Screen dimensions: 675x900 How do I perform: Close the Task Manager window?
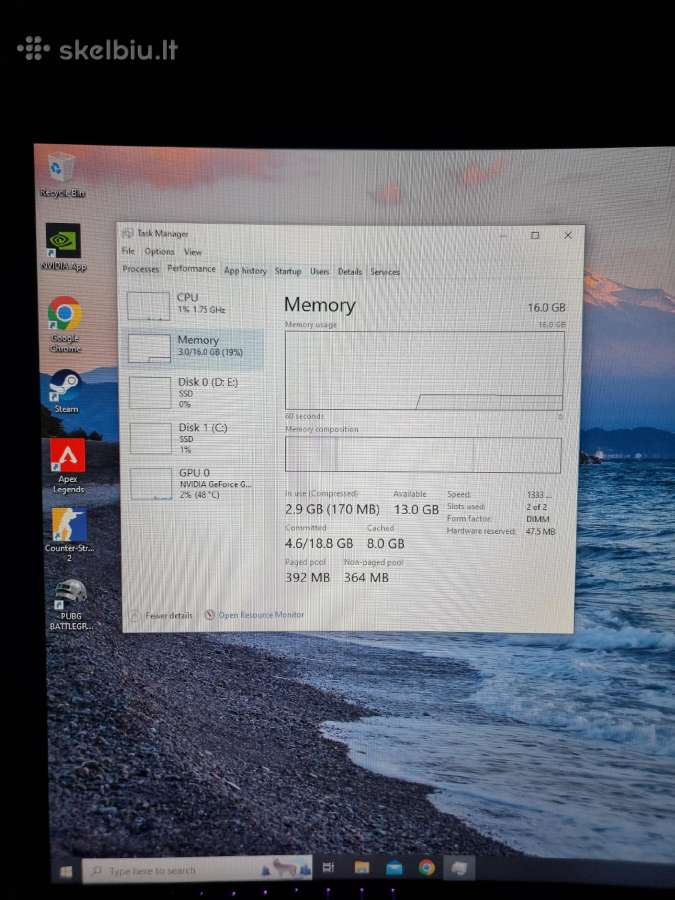click(x=568, y=235)
